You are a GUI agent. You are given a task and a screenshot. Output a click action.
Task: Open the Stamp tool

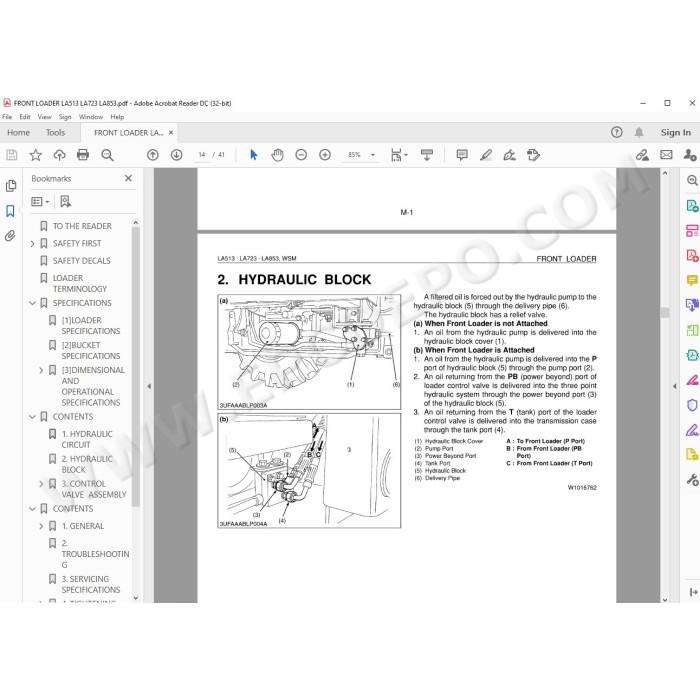pyautogui.click(x=533, y=155)
